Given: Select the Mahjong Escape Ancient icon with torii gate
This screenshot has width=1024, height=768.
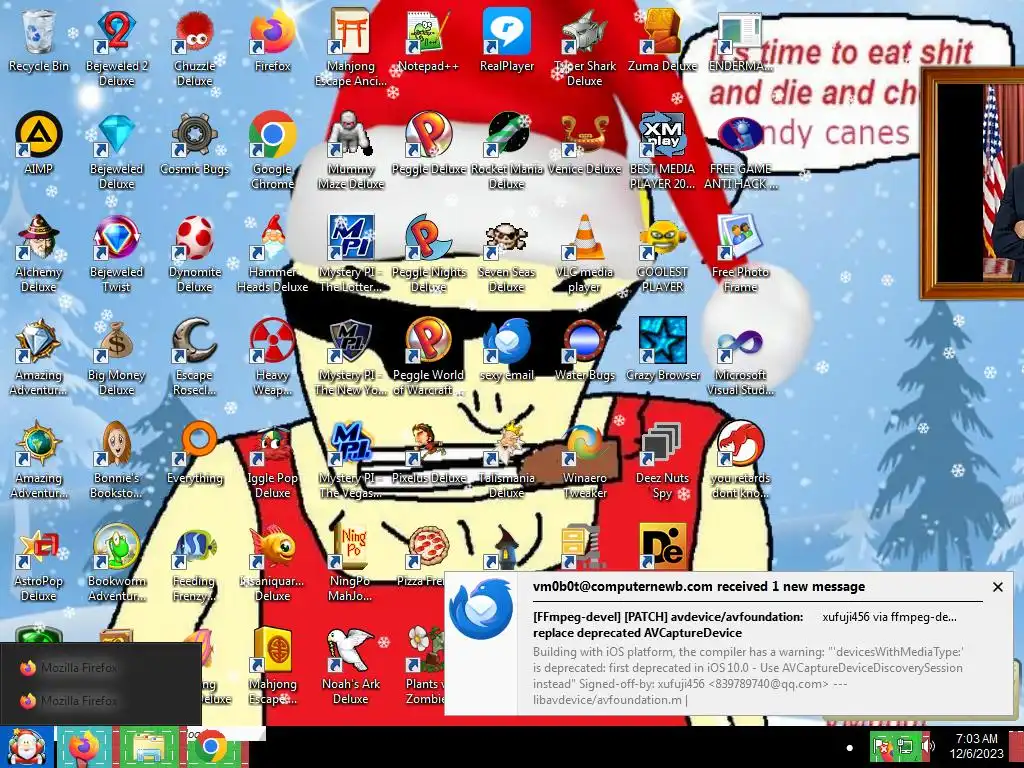Looking at the screenshot, I should click(x=351, y=47).
